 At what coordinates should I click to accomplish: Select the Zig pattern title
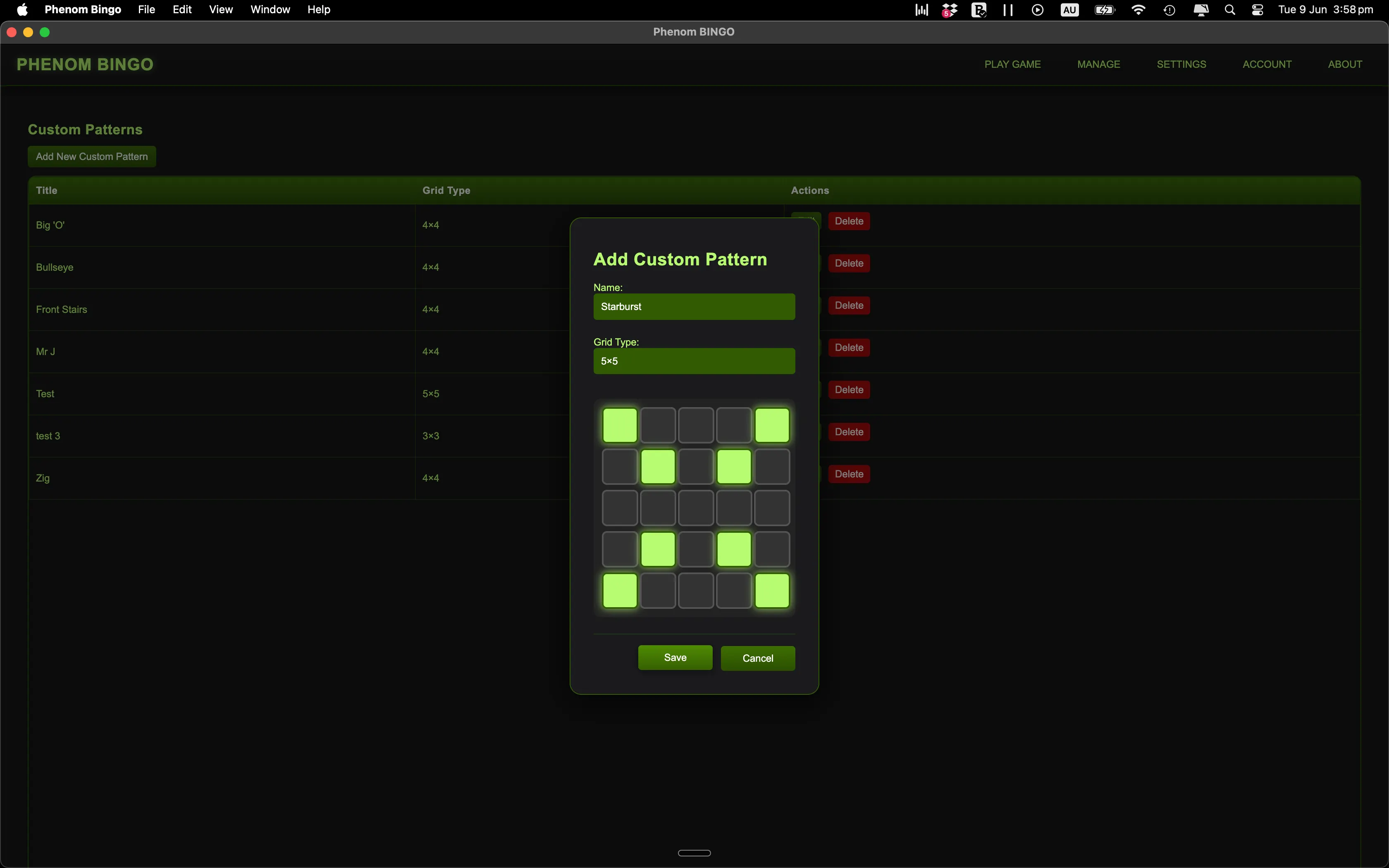pyautogui.click(x=43, y=478)
